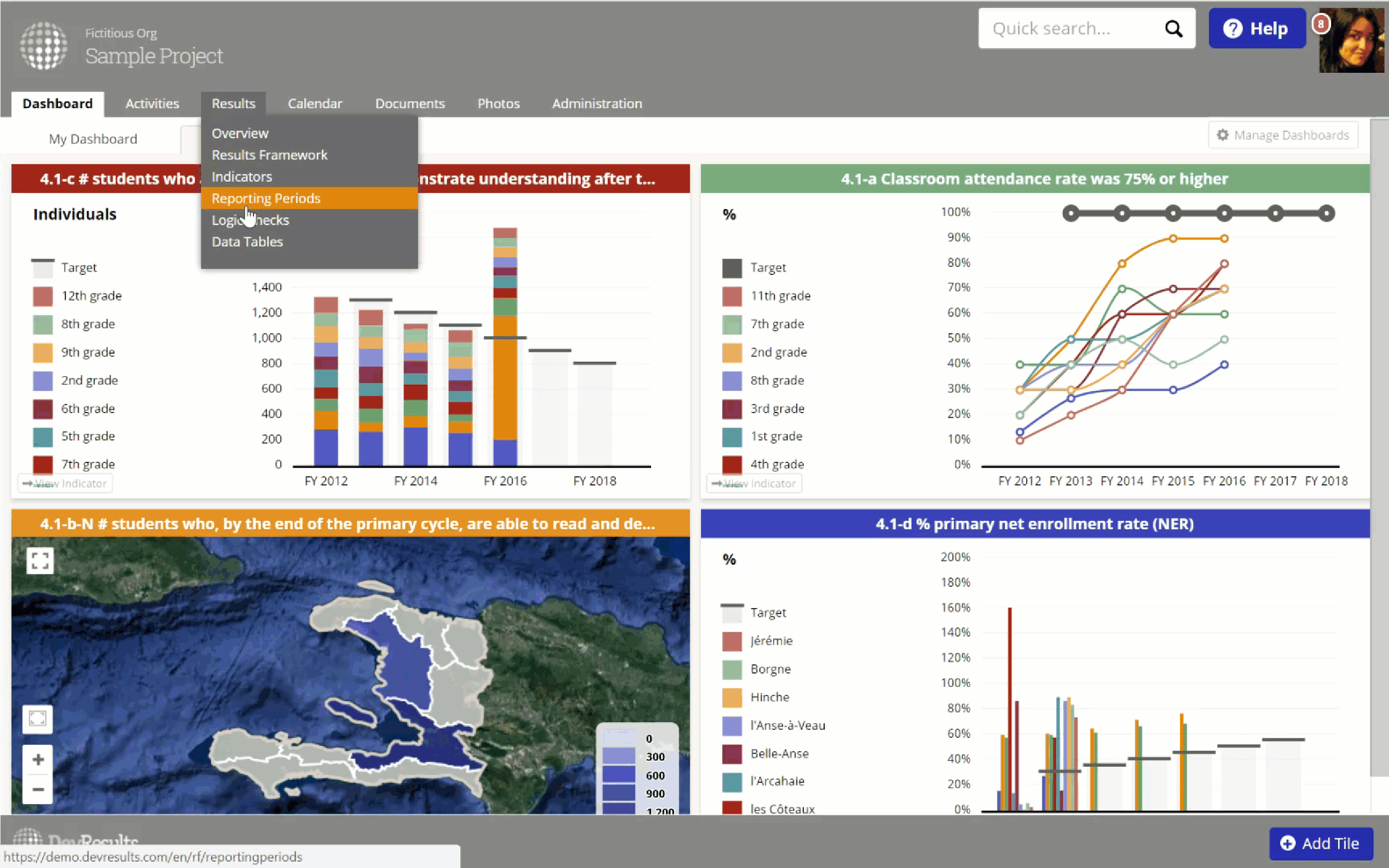
Task: Click the notification badge showing 8
Action: (1321, 24)
